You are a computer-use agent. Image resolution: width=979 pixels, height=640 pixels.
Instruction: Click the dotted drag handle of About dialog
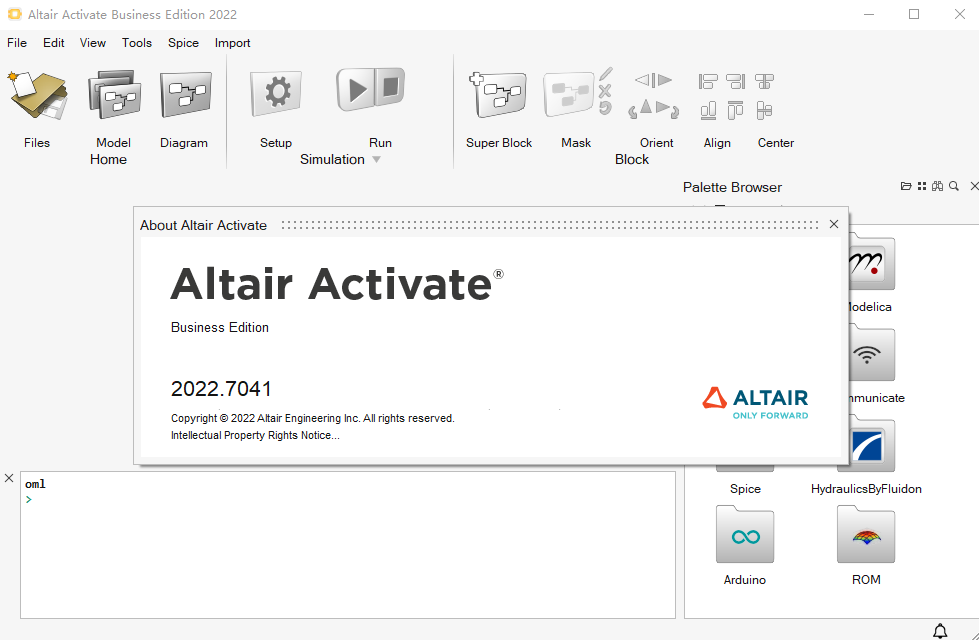click(550, 225)
